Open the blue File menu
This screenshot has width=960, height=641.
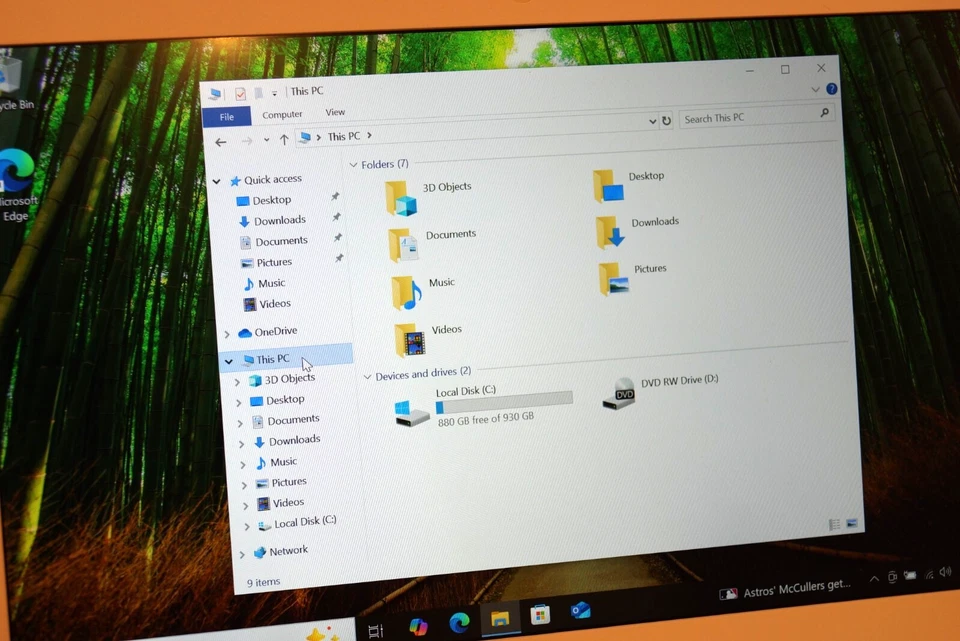click(x=227, y=116)
